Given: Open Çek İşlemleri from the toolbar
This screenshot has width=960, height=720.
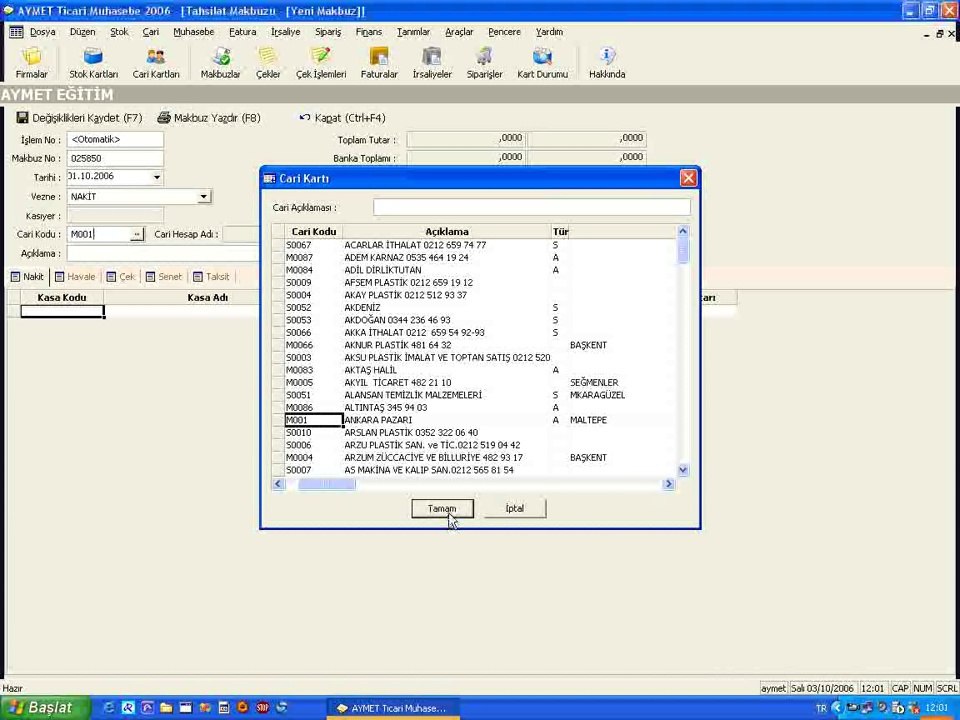Looking at the screenshot, I should tap(321, 62).
